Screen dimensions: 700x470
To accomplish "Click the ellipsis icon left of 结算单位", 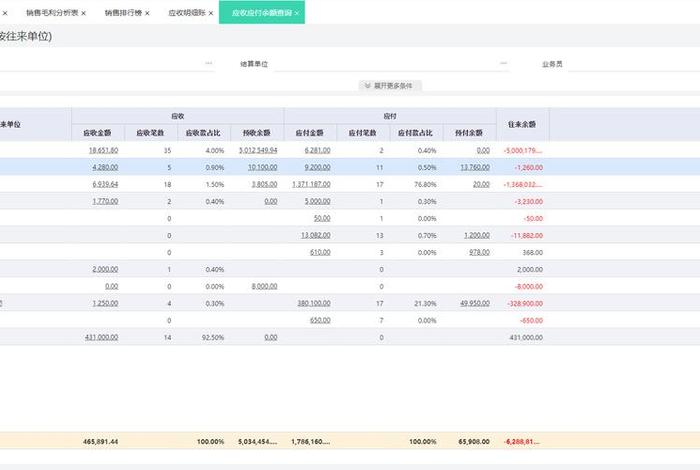I will (208, 63).
